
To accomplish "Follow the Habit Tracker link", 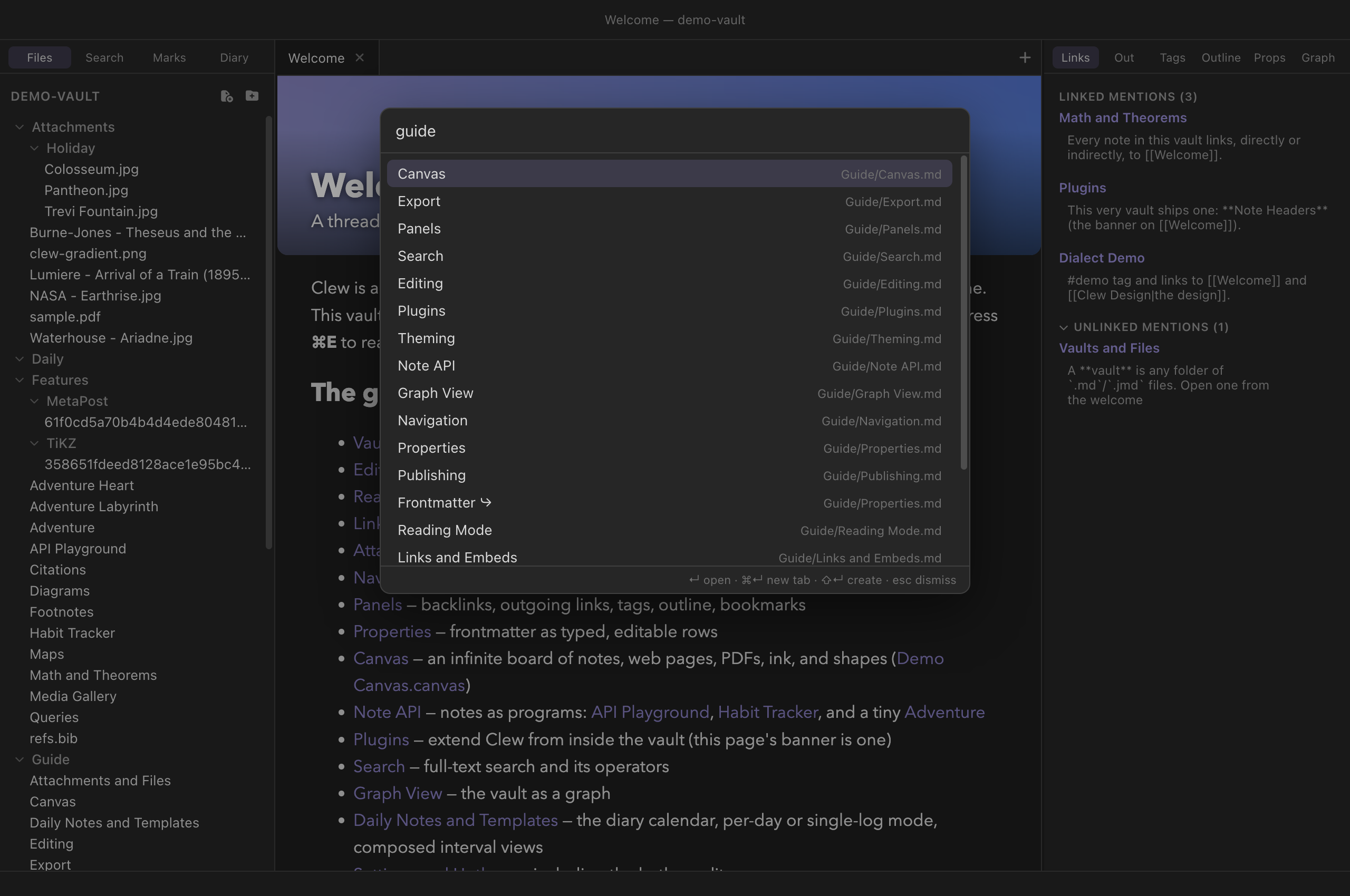I will (x=767, y=712).
